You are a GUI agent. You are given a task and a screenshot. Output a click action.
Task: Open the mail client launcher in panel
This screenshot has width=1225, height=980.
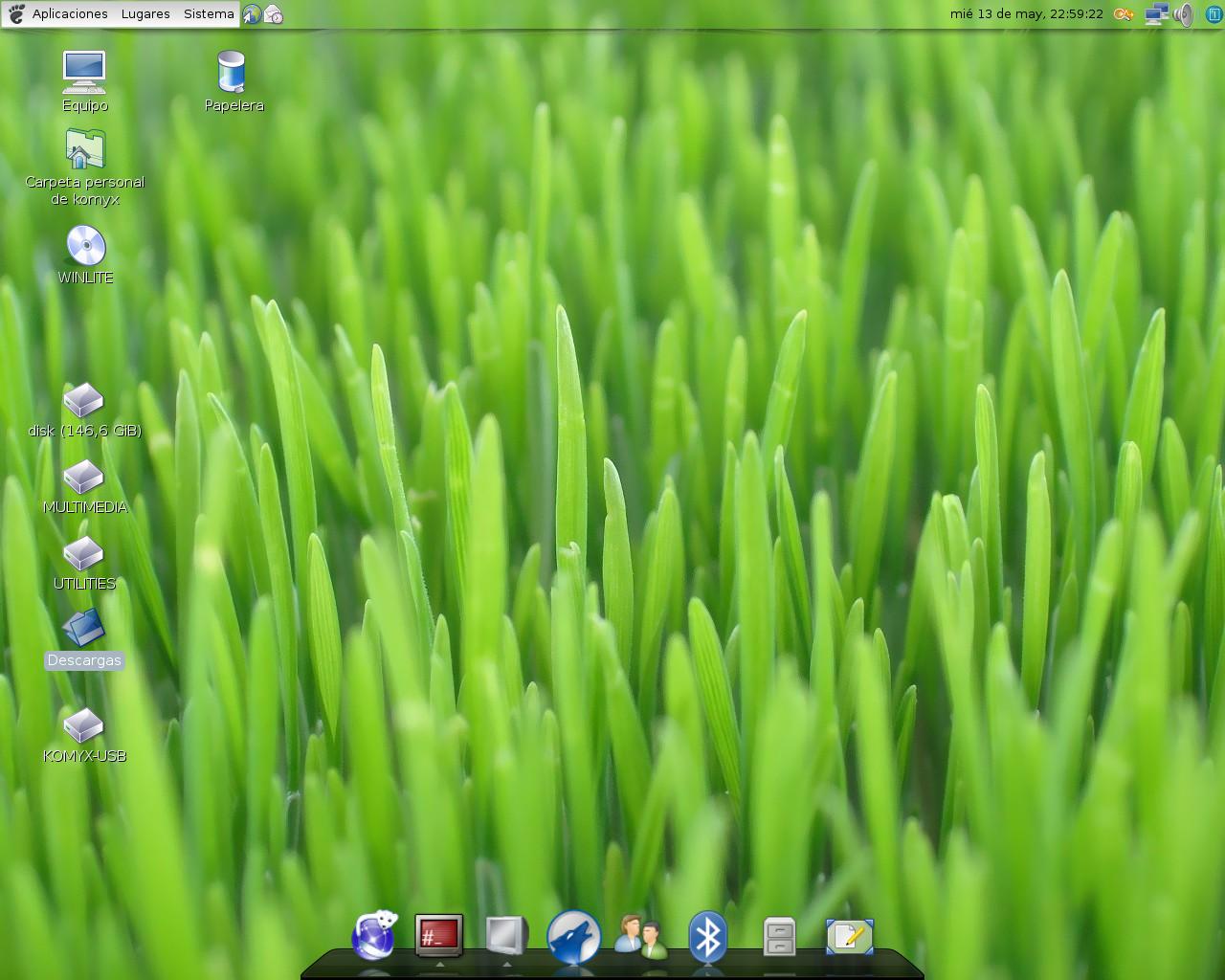click(x=274, y=14)
